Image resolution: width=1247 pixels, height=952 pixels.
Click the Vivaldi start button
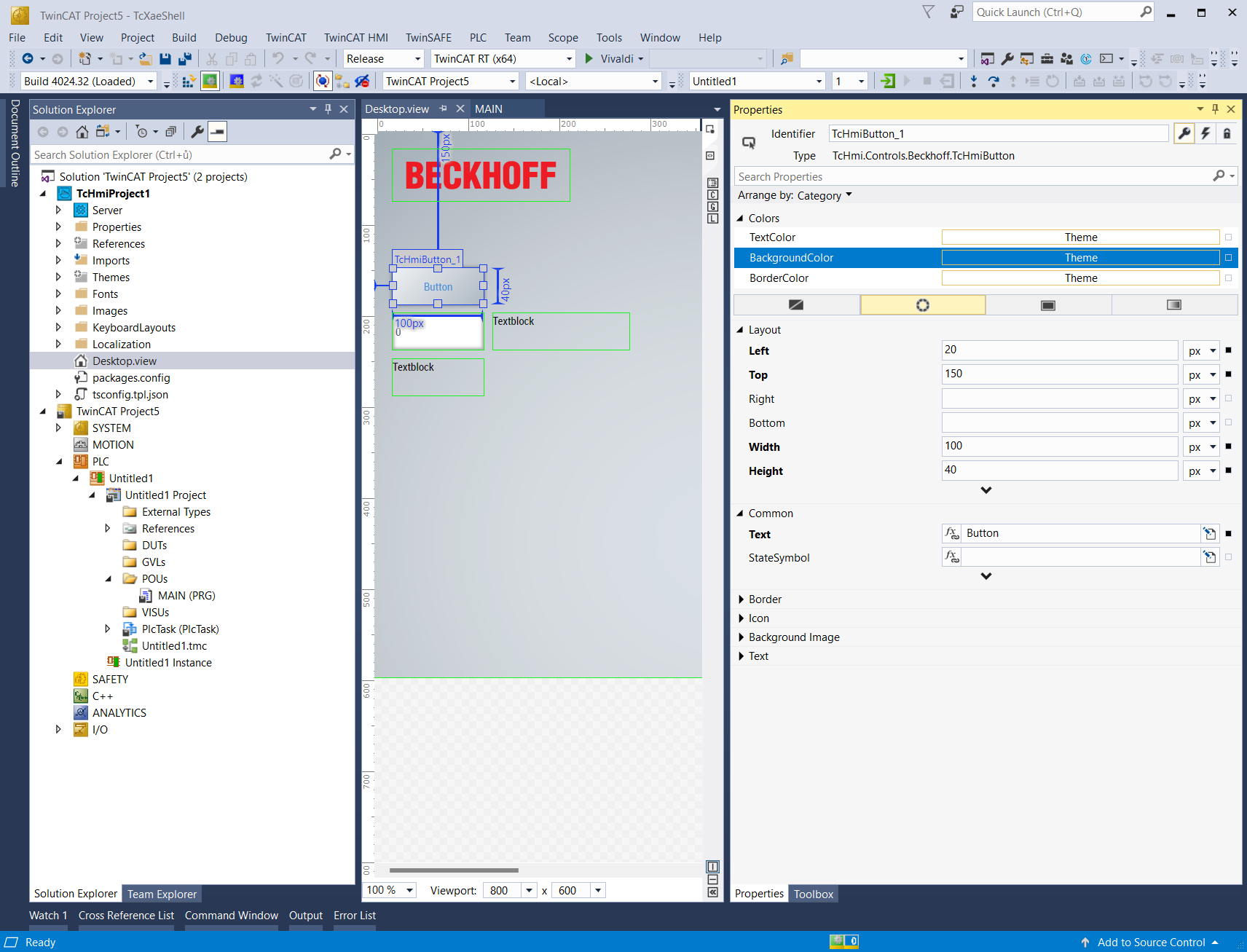point(590,59)
